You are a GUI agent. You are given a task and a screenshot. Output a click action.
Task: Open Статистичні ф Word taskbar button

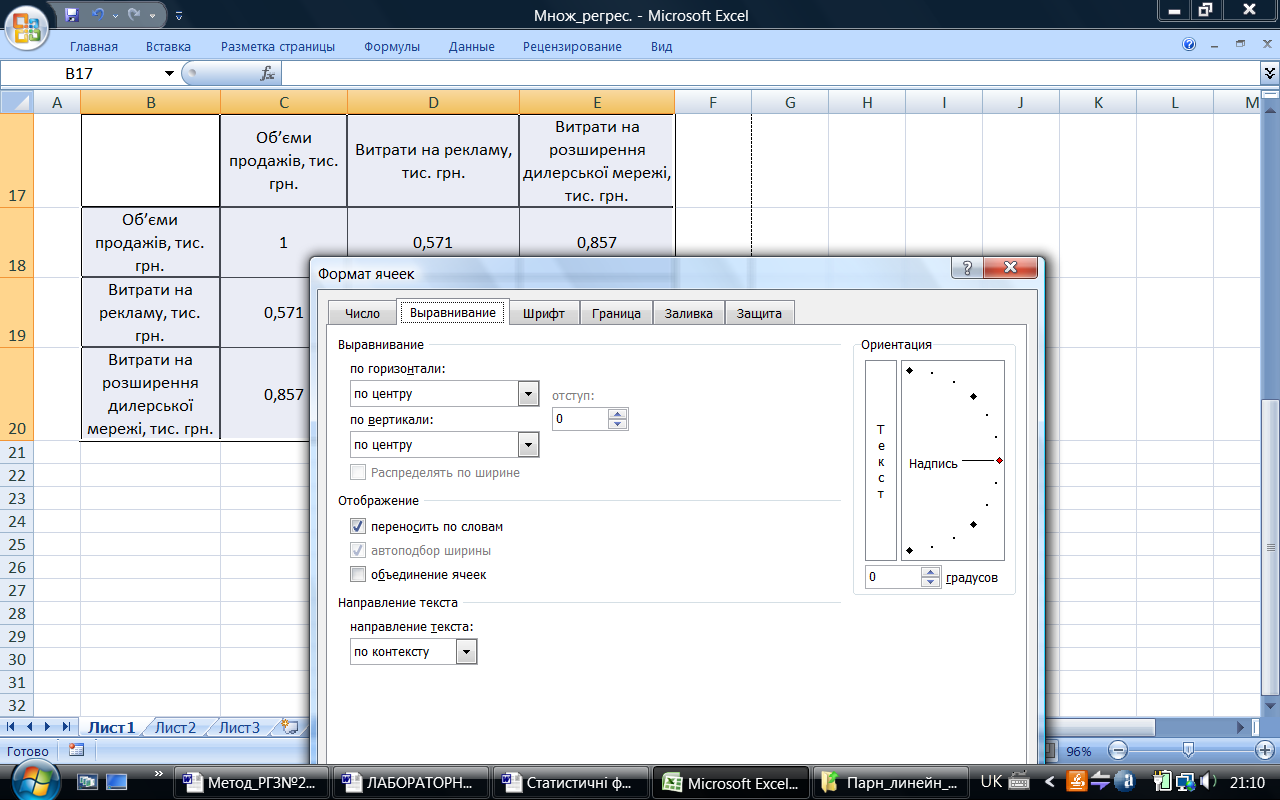point(570,782)
